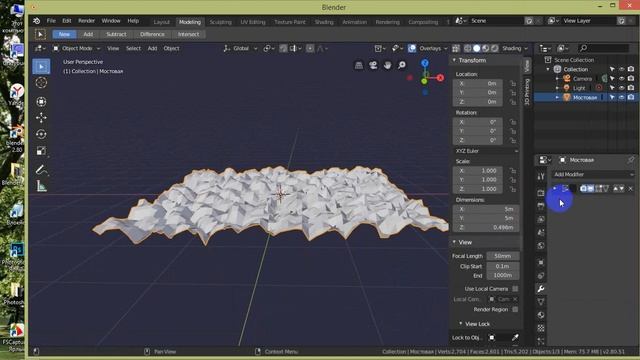The image size is (640, 360).
Task: Open the Overlays dropdown
Action: pos(433,49)
